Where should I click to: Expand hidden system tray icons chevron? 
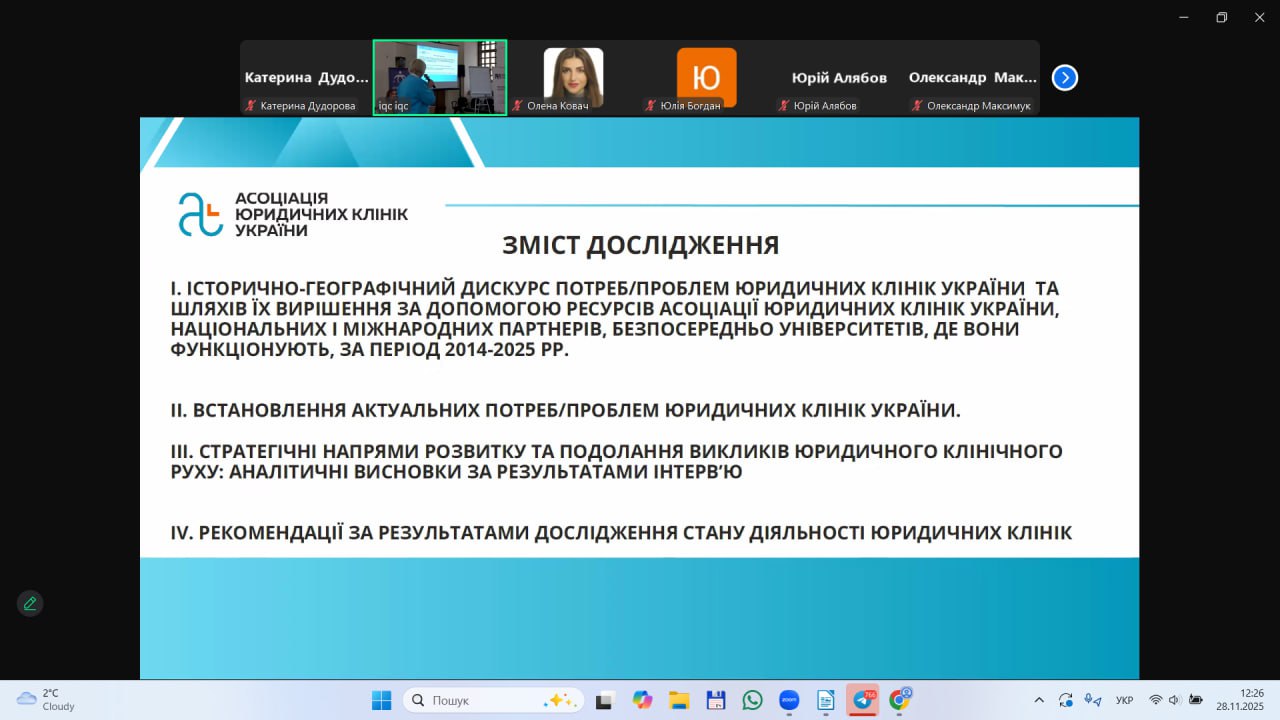tap(1039, 700)
